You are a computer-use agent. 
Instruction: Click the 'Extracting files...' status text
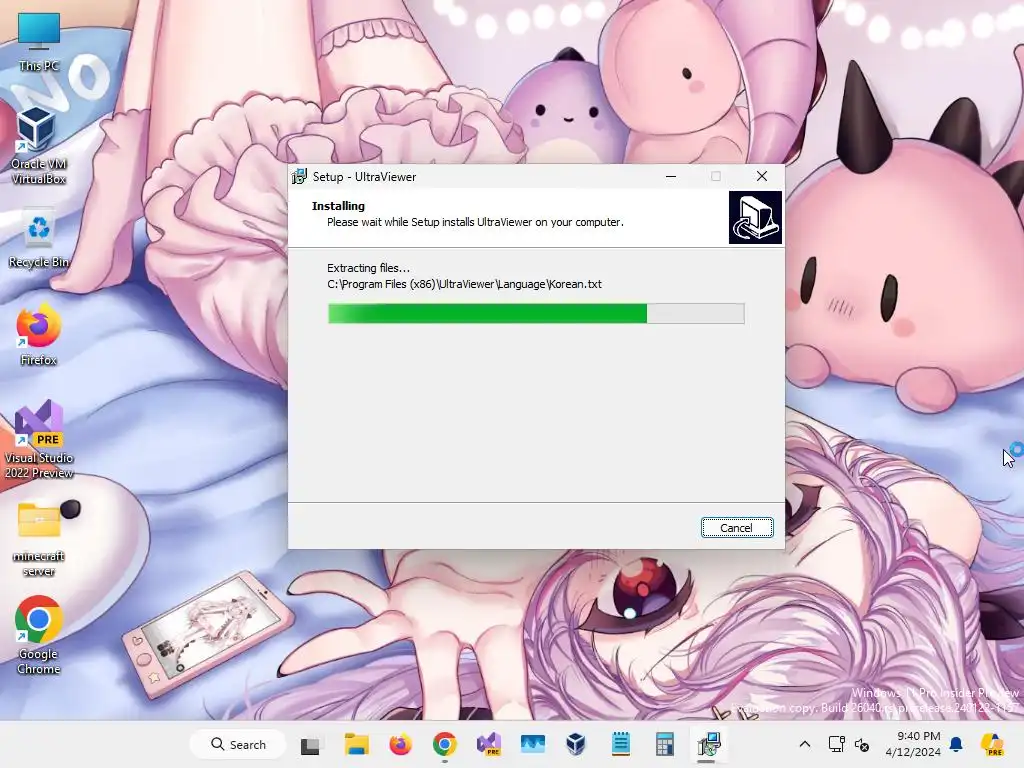pos(368,268)
